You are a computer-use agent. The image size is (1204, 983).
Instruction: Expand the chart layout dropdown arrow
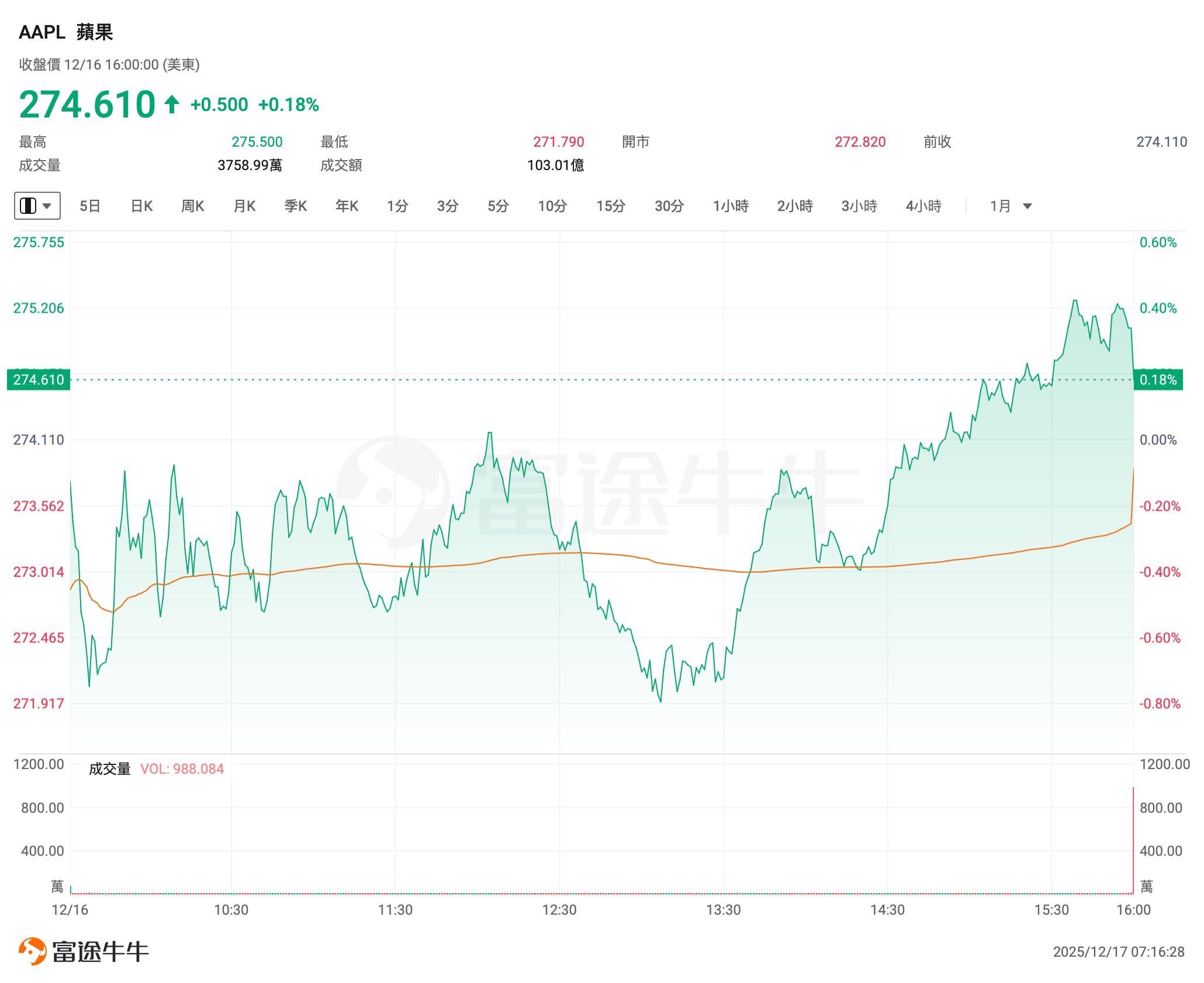tap(48, 206)
